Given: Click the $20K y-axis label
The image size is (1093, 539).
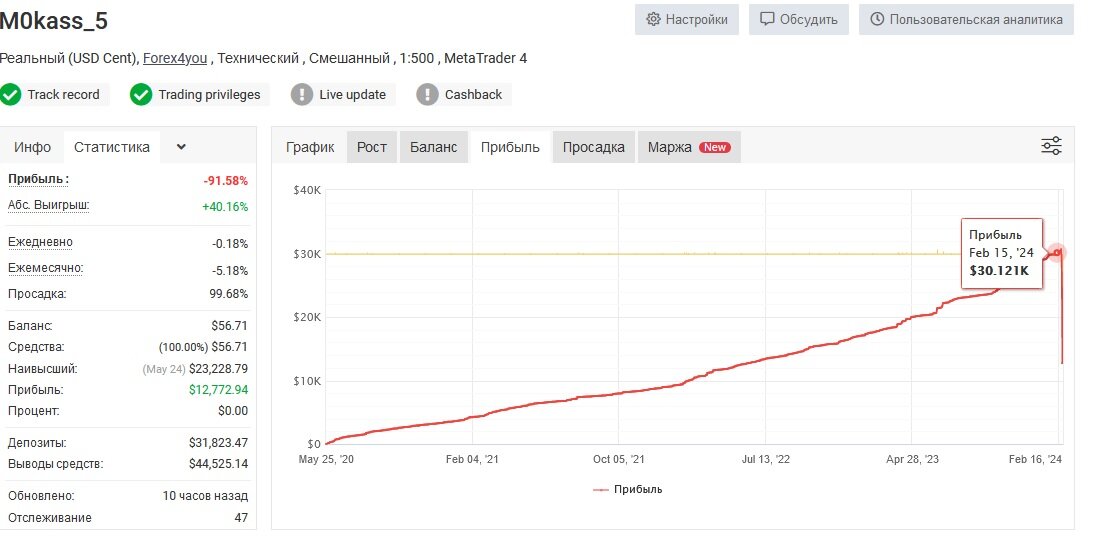Looking at the screenshot, I should (307, 317).
